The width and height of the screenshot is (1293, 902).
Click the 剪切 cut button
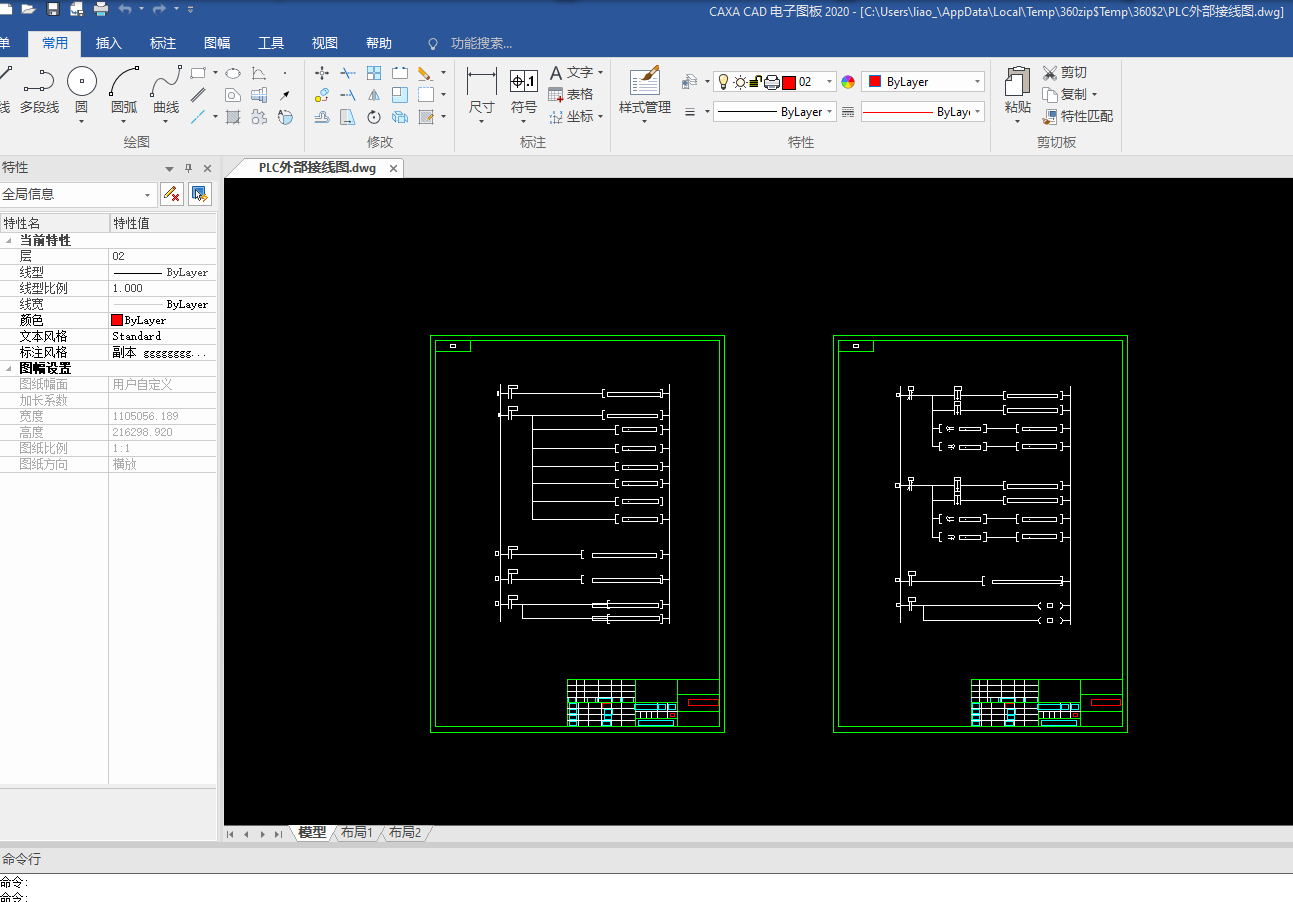tap(1065, 72)
